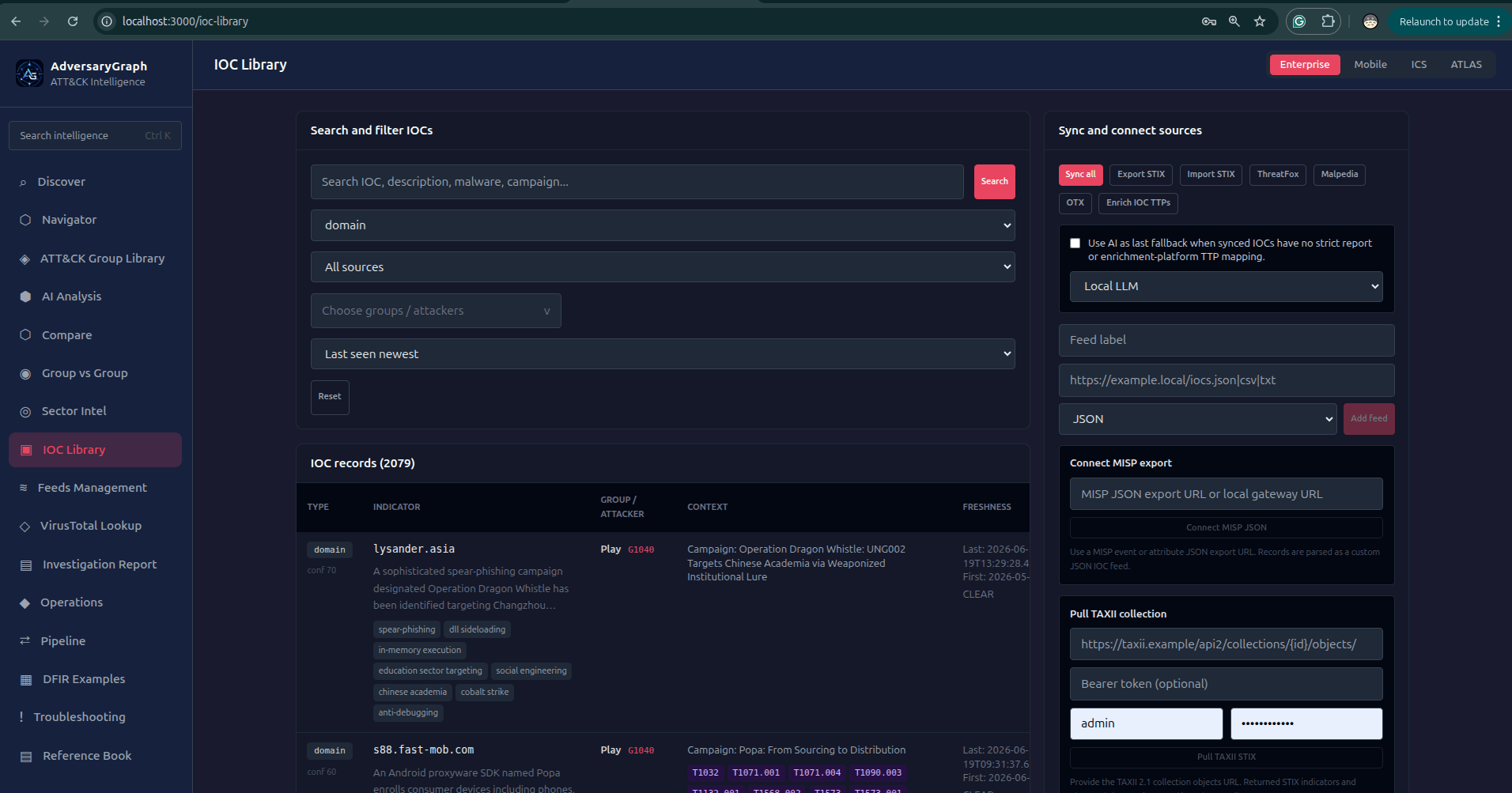Click the admin username field
The image size is (1512, 793).
[1147, 723]
